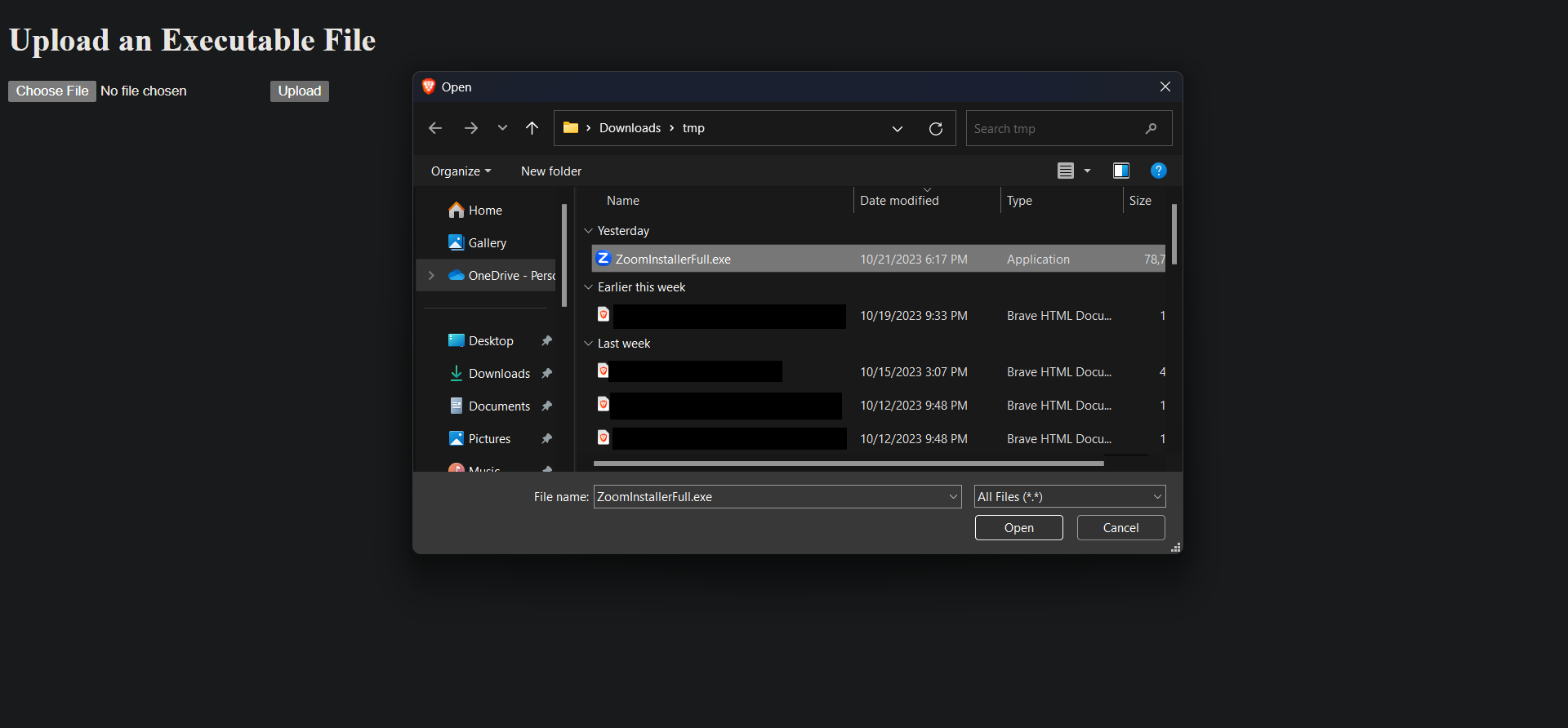Click the Forward navigation arrow
Image resolution: width=1568 pixels, height=728 pixels.
(471, 128)
